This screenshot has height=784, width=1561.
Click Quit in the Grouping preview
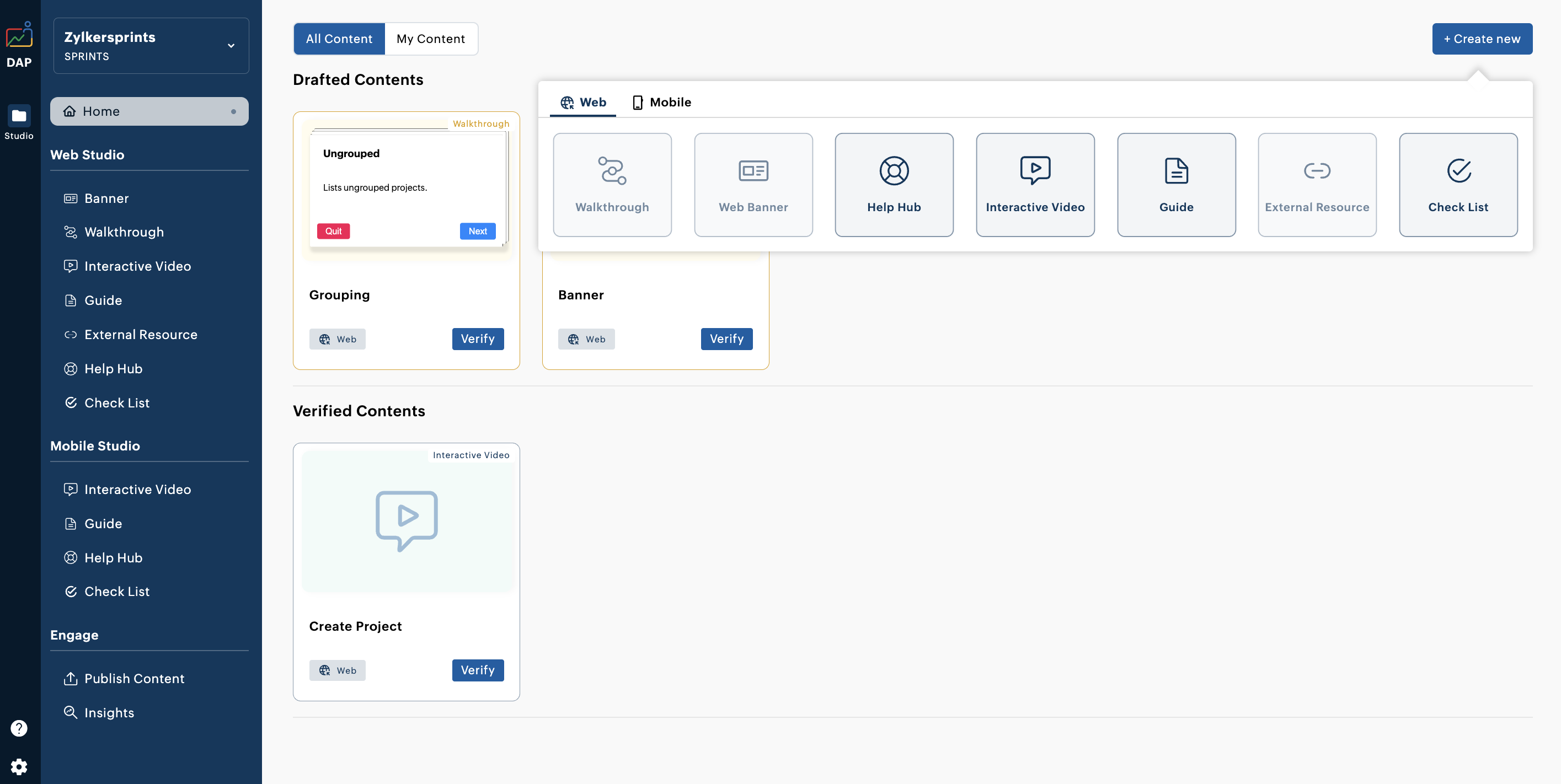(333, 231)
